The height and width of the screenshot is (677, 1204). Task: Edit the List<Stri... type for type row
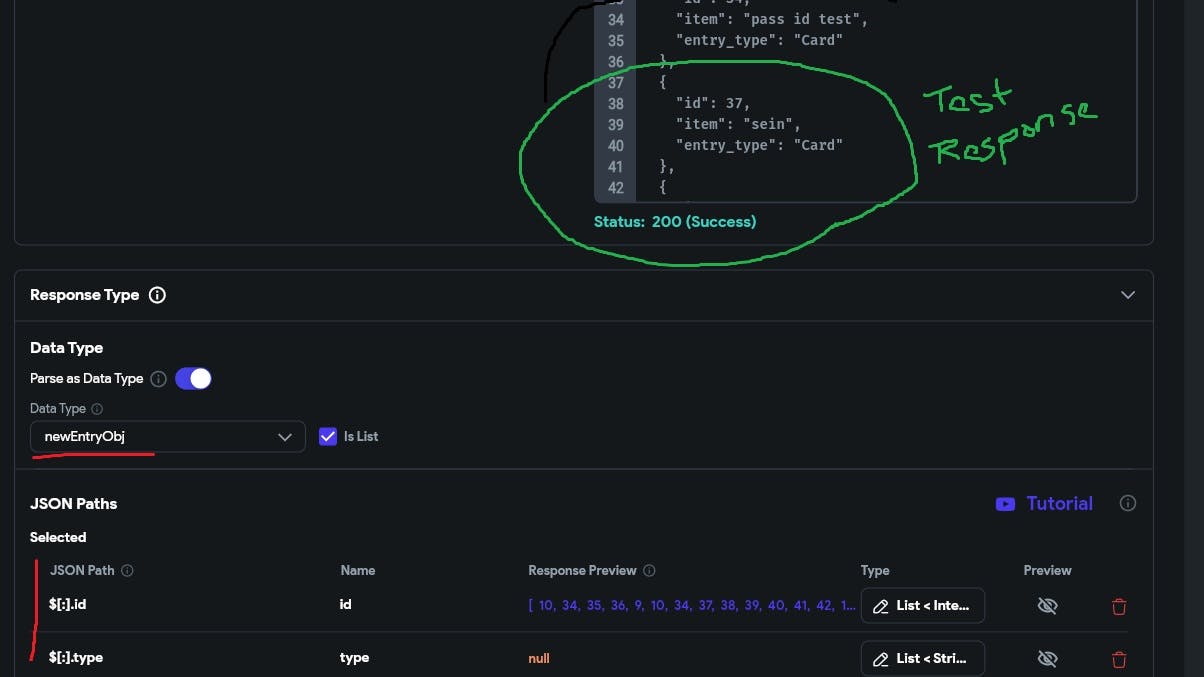tap(922, 659)
